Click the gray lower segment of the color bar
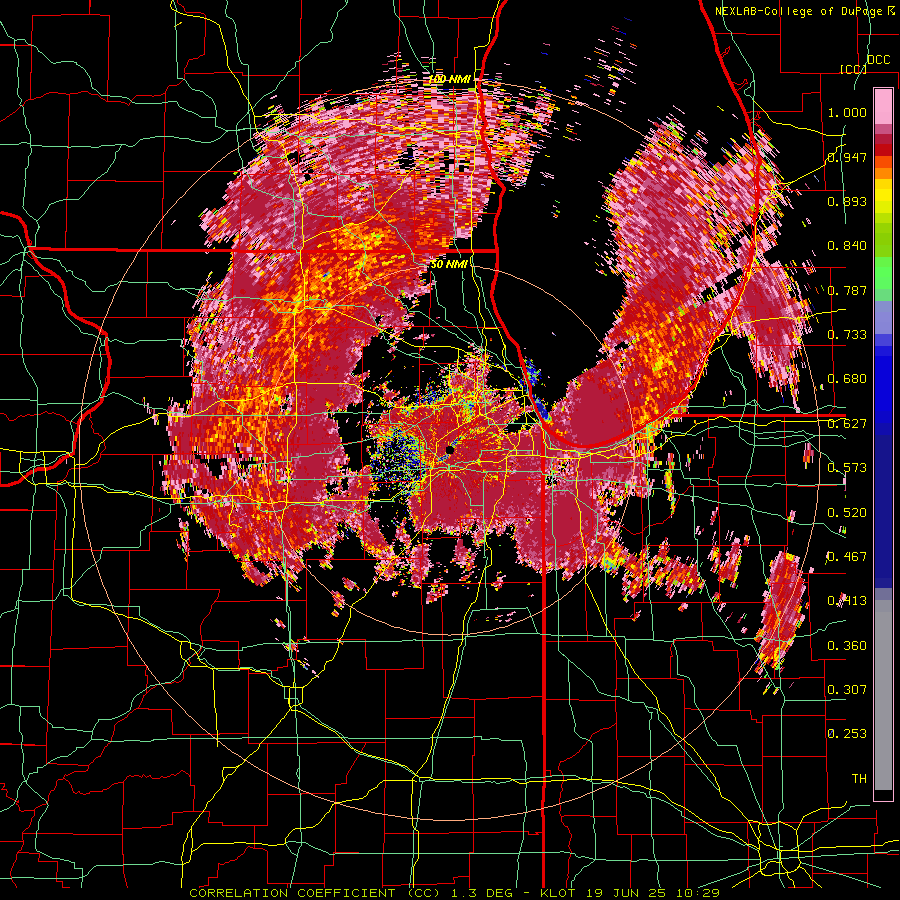The height and width of the screenshot is (900, 900). pos(883,695)
